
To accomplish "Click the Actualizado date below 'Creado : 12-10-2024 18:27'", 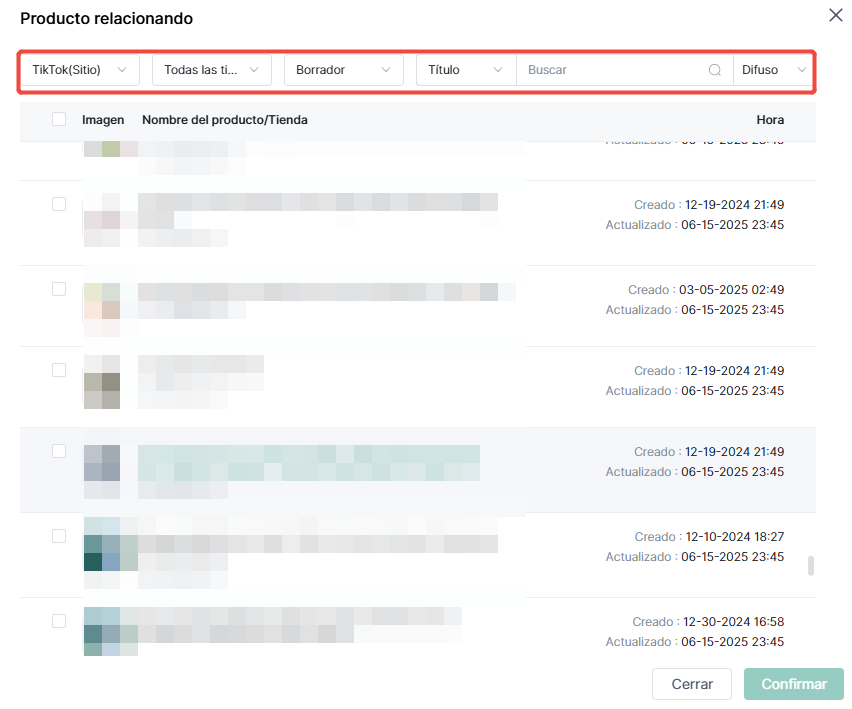I will (695, 557).
